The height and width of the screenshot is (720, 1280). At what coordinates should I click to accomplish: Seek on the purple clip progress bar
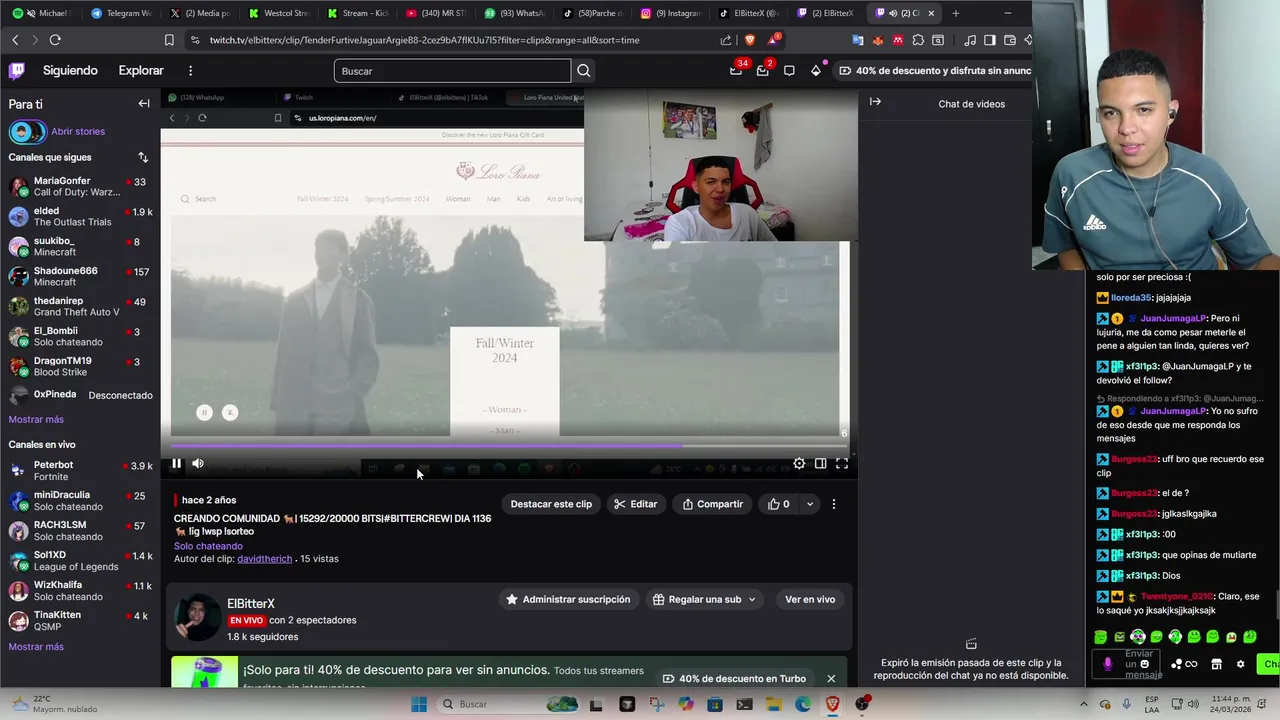click(x=510, y=446)
